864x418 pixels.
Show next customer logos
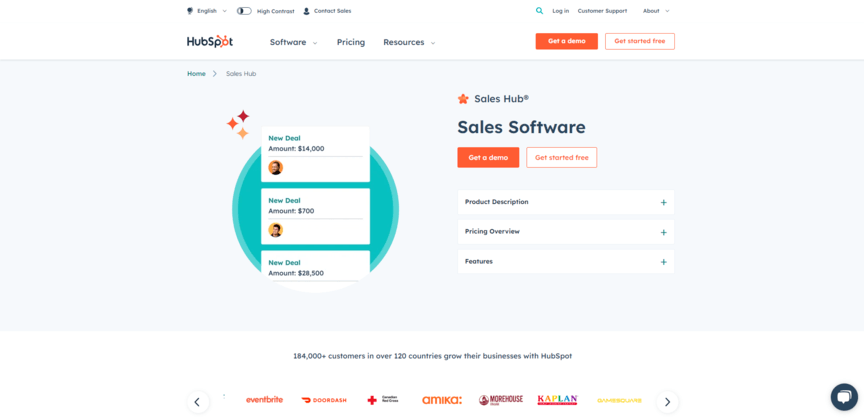point(667,402)
